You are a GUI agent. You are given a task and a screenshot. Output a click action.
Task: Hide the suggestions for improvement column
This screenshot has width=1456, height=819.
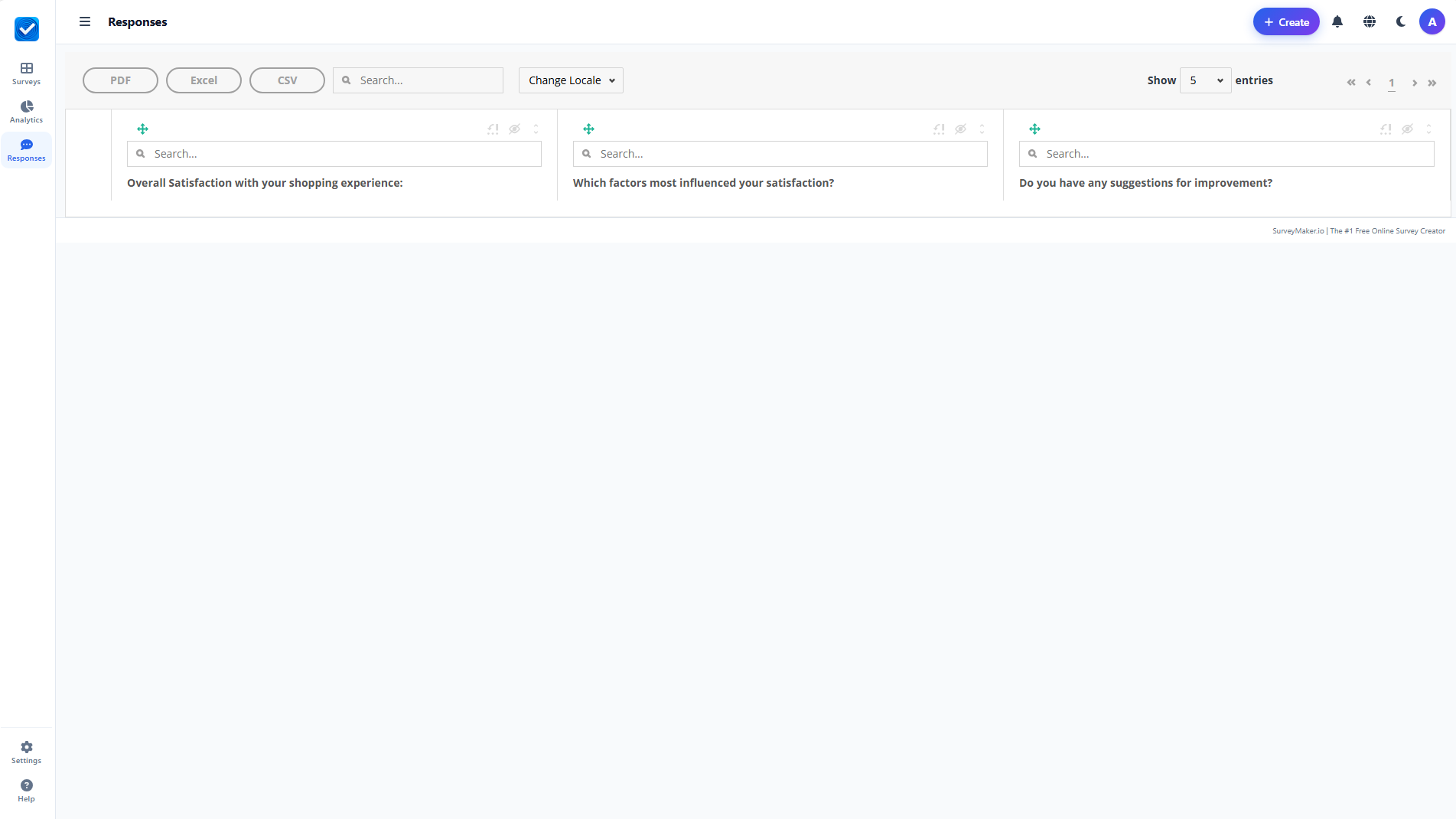[x=1408, y=129]
